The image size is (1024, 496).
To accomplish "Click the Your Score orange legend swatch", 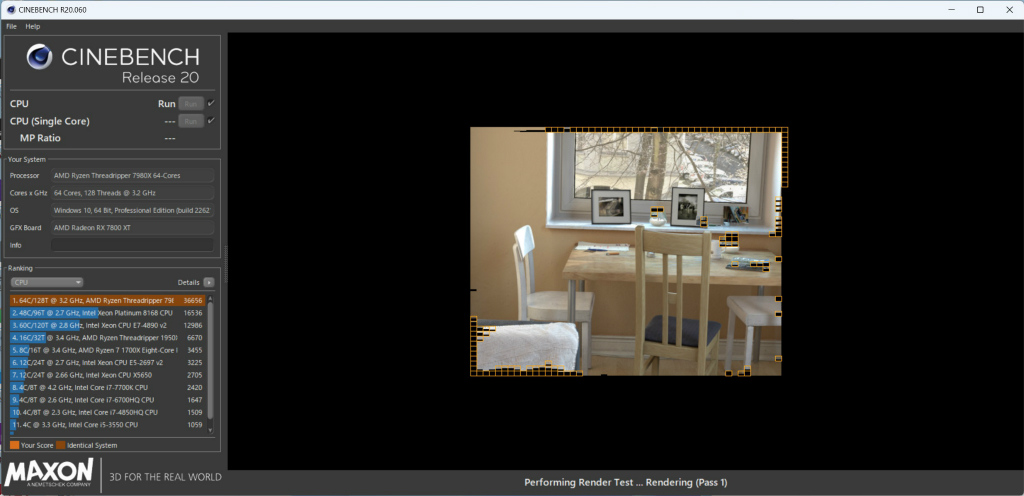I will pos(14,445).
